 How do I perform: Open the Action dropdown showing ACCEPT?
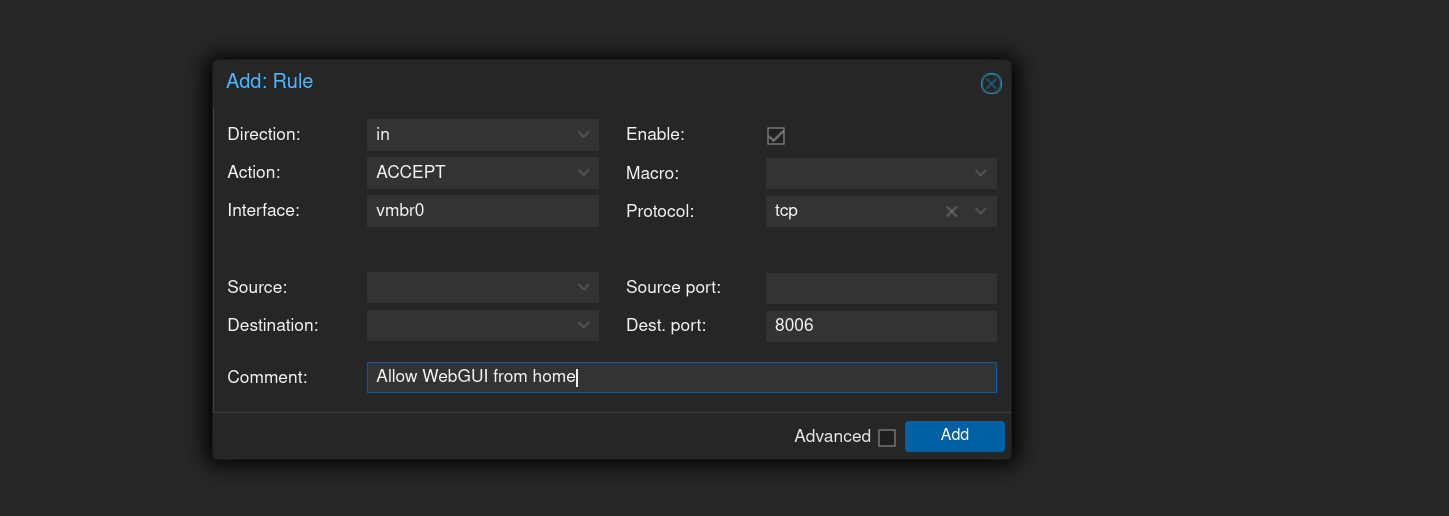pos(585,172)
